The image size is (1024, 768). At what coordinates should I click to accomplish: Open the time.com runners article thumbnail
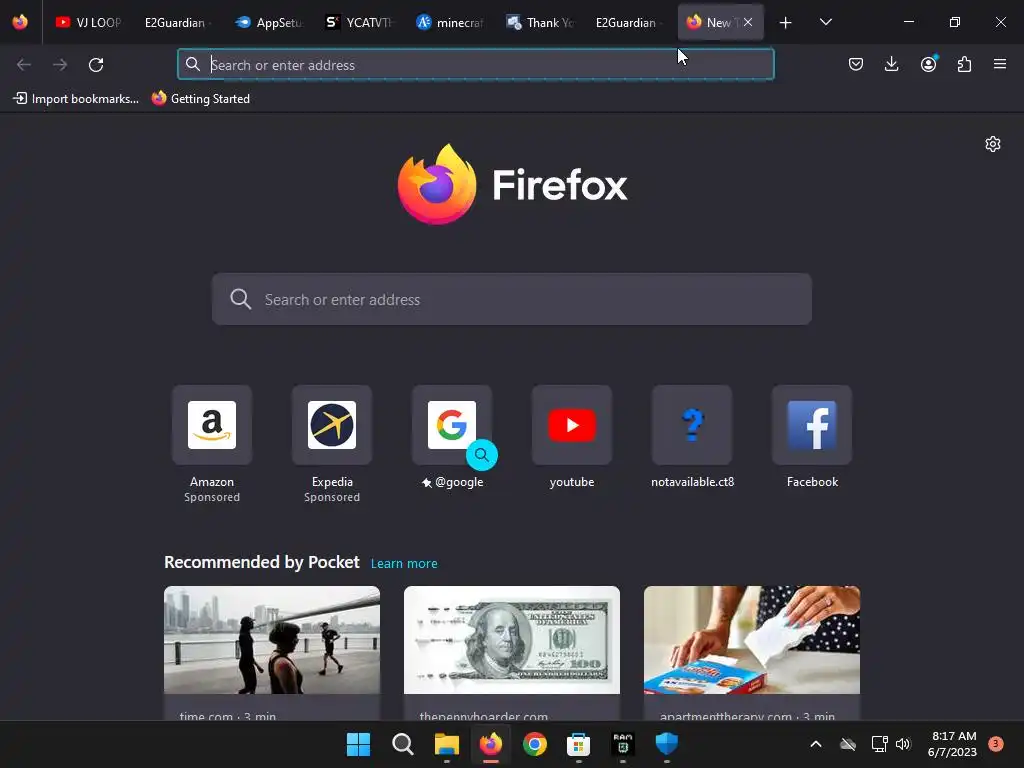tap(272, 640)
